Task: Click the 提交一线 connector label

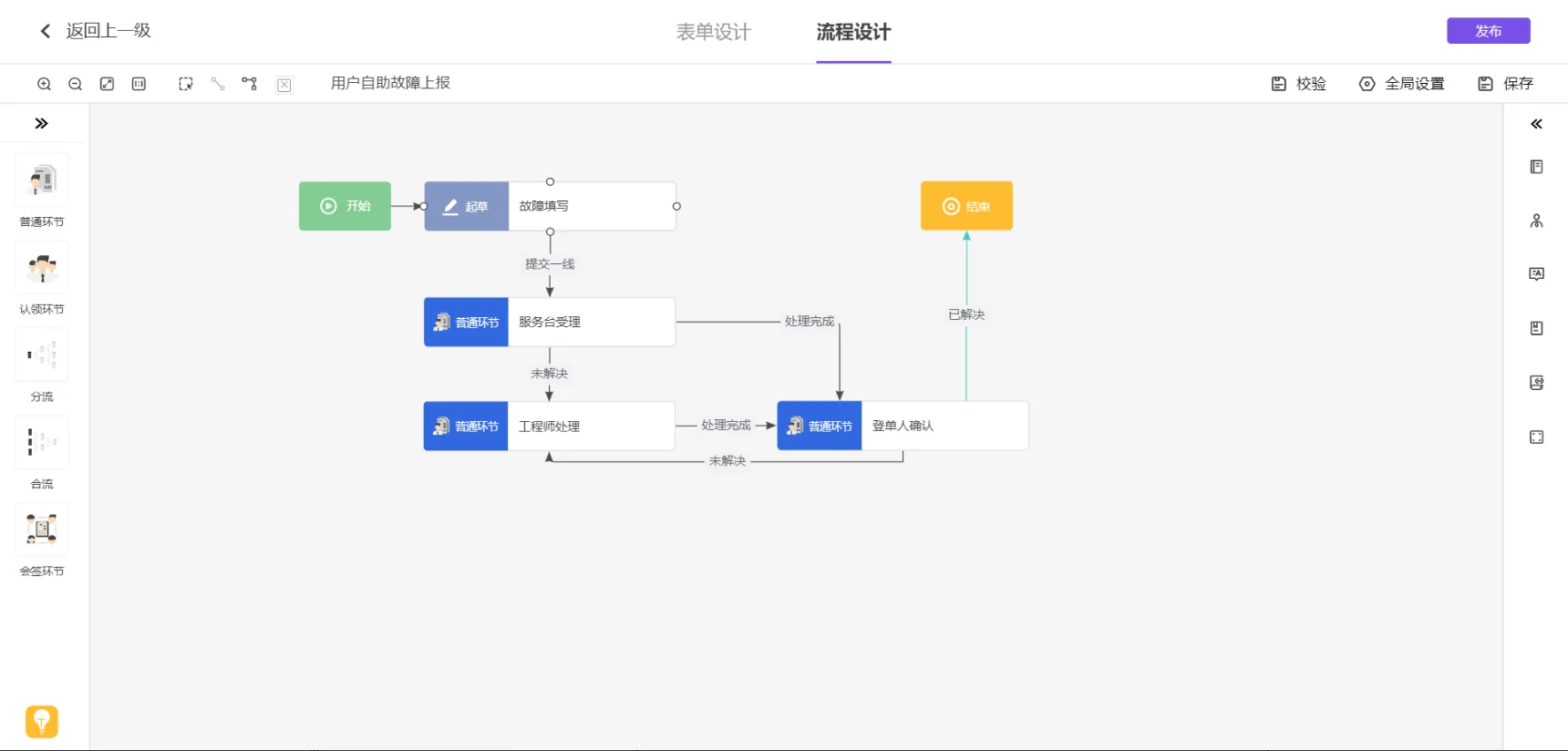Action: [550, 264]
